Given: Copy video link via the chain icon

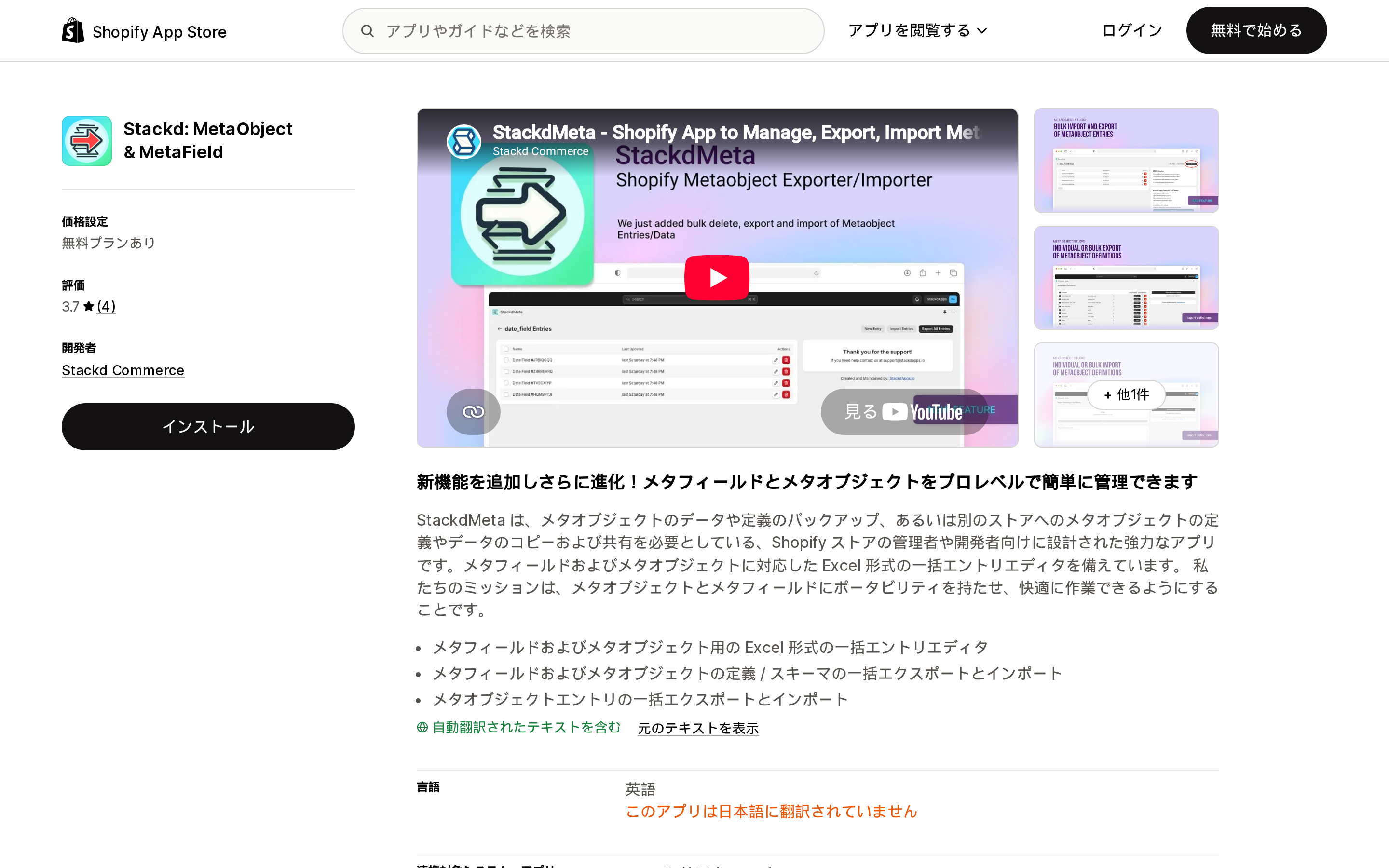Looking at the screenshot, I should tap(474, 412).
